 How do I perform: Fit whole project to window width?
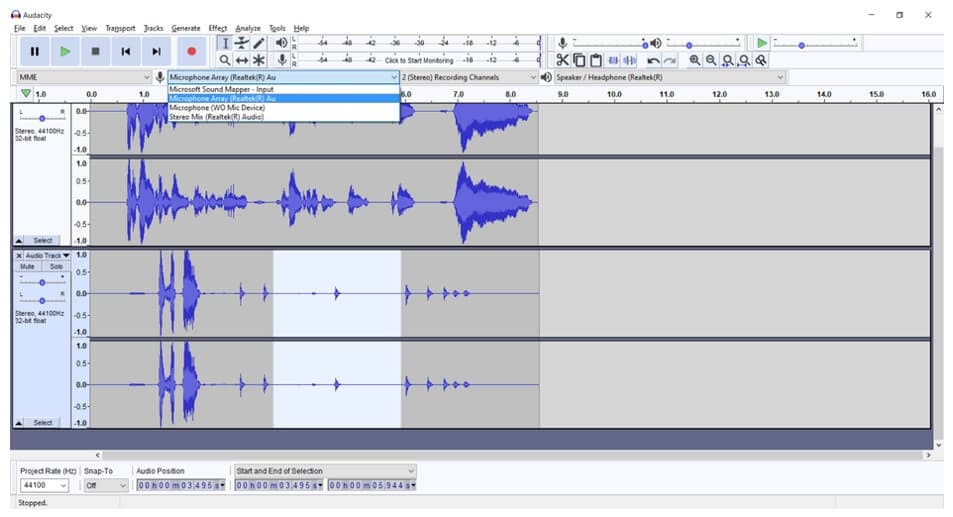tap(744, 60)
